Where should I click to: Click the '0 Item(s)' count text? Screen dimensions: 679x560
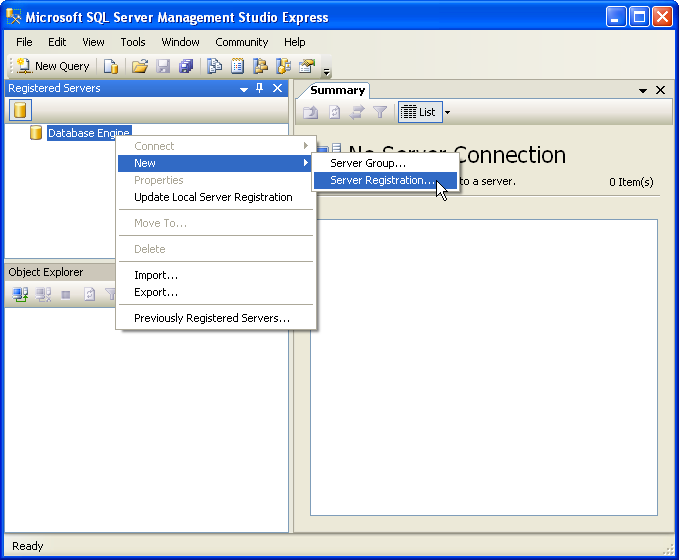[631, 182]
